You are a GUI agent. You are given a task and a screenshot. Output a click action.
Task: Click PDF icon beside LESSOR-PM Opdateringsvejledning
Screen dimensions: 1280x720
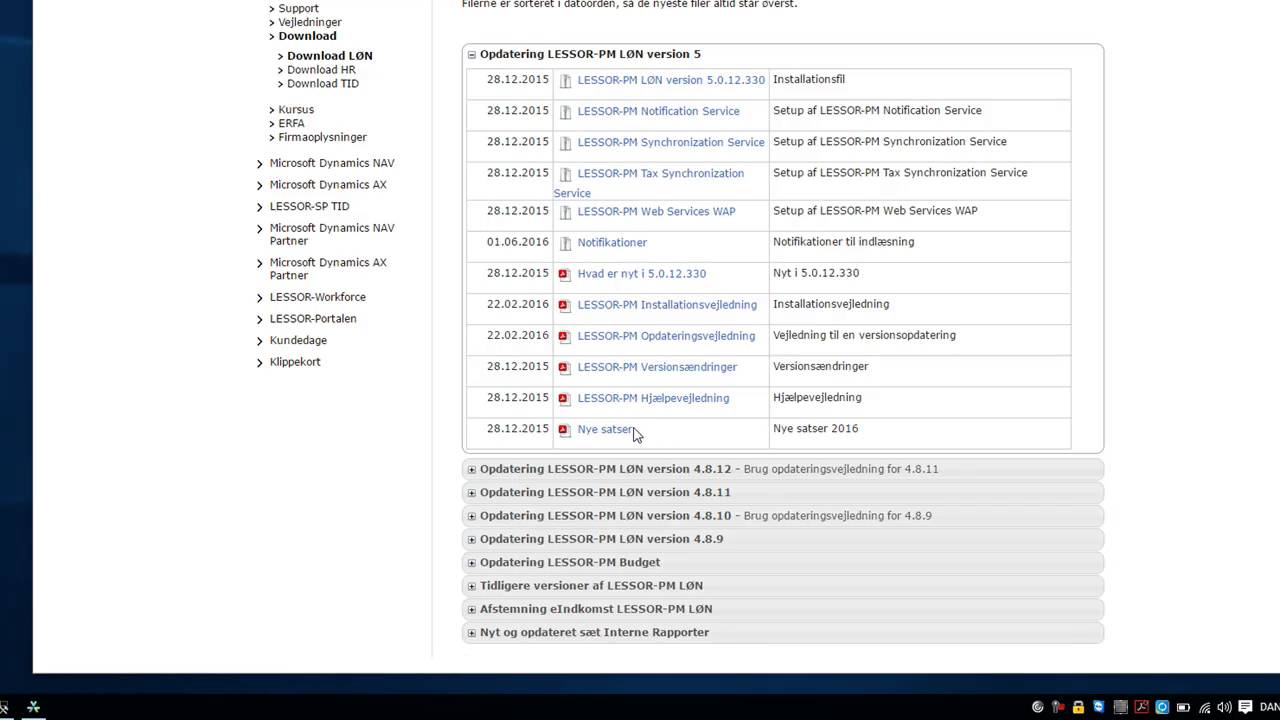[x=564, y=336]
